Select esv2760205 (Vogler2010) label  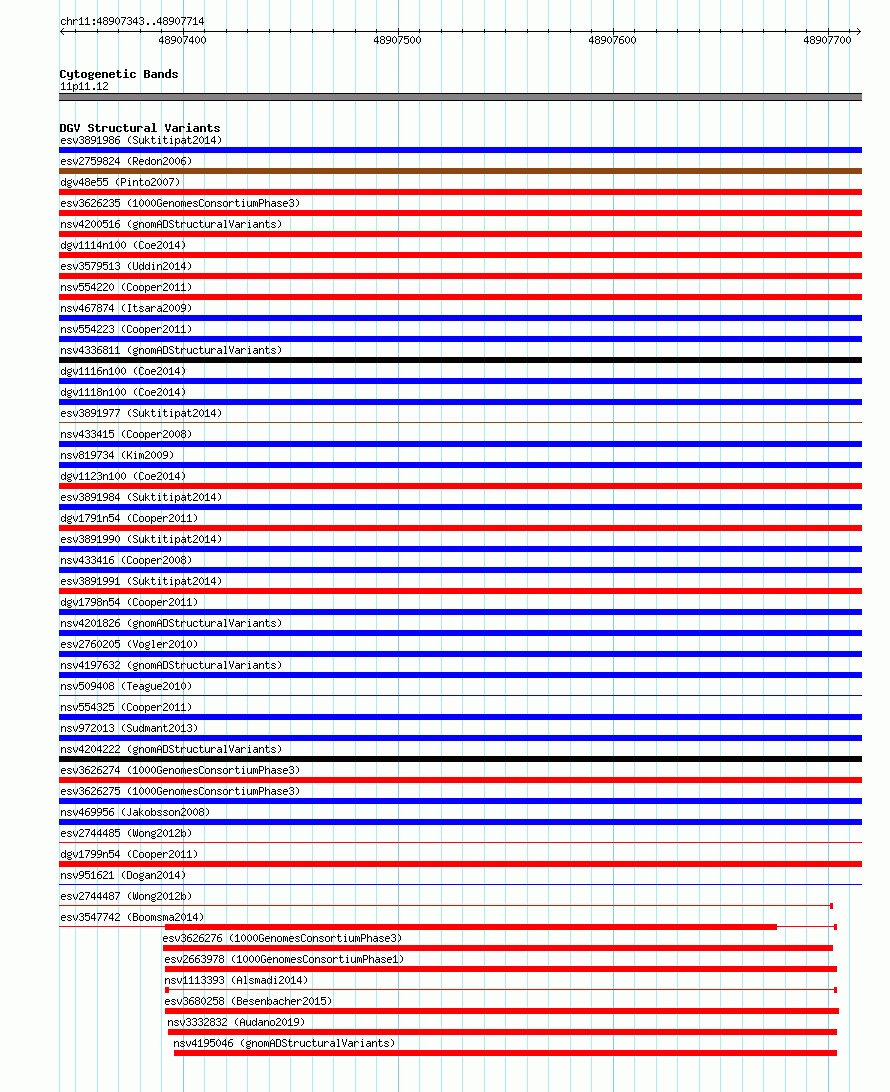pos(129,644)
